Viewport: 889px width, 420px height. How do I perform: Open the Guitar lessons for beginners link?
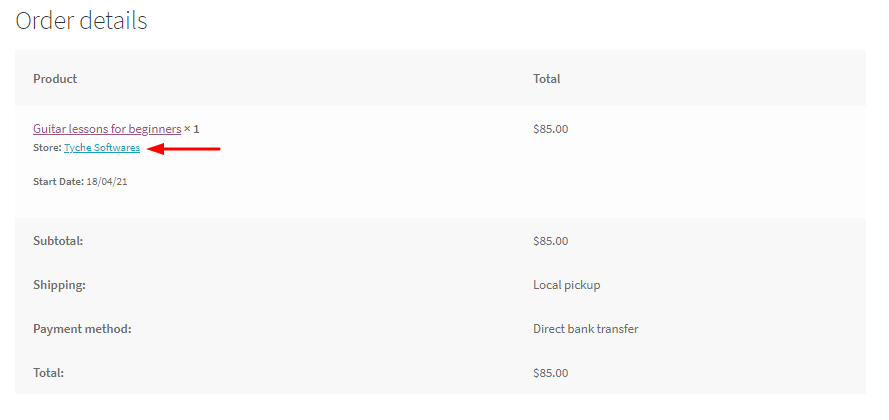tap(107, 129)
